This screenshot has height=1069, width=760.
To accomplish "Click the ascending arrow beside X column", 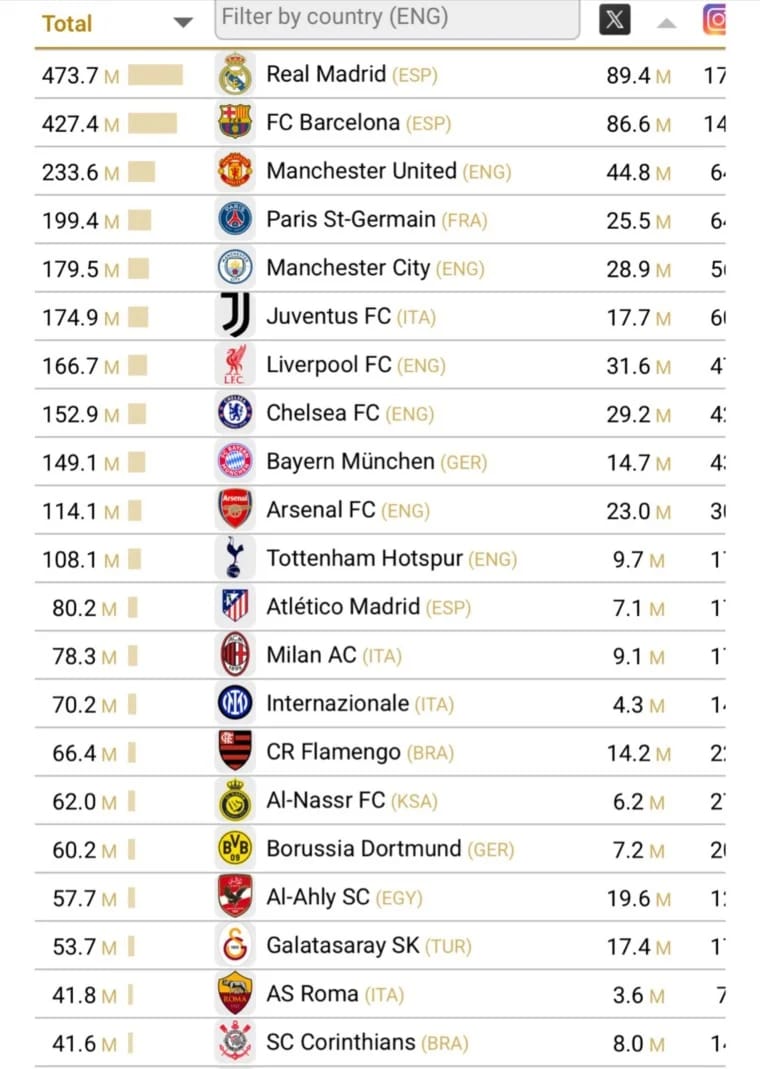I will [x=666, y=23].
